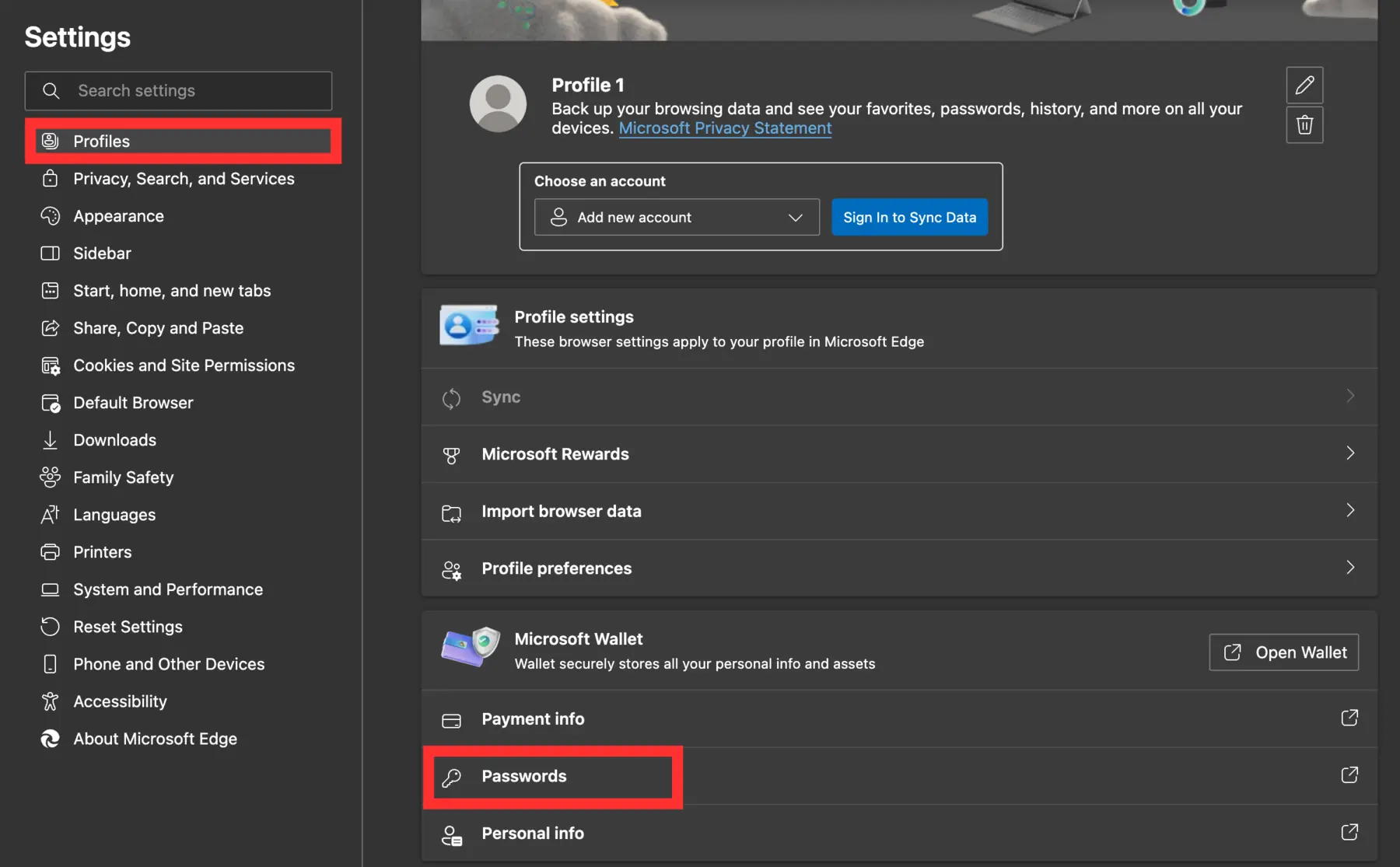
Task: Open Personal info external link icon
Action: click(1349, 832)
